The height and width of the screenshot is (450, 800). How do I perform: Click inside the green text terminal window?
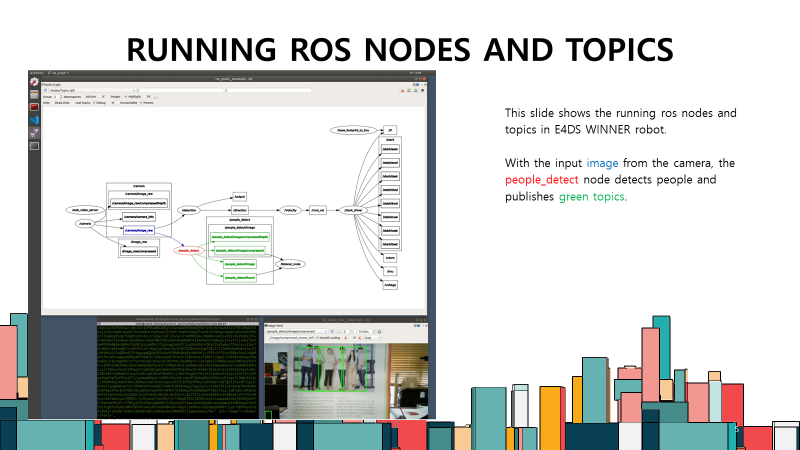(x=177, y=371)
